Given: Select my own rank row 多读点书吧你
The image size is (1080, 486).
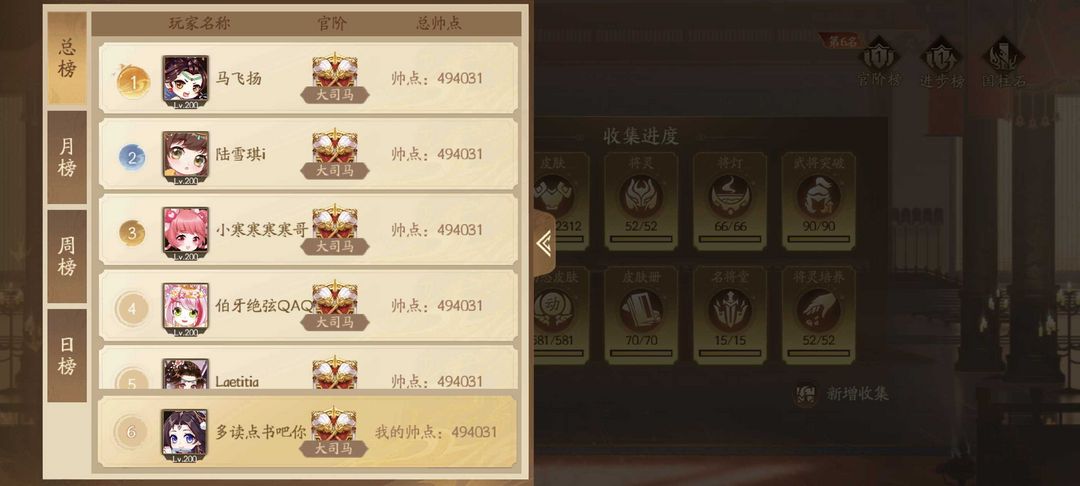Looking at the screenshot, I should pyautogui.click(x=308, y=432).
